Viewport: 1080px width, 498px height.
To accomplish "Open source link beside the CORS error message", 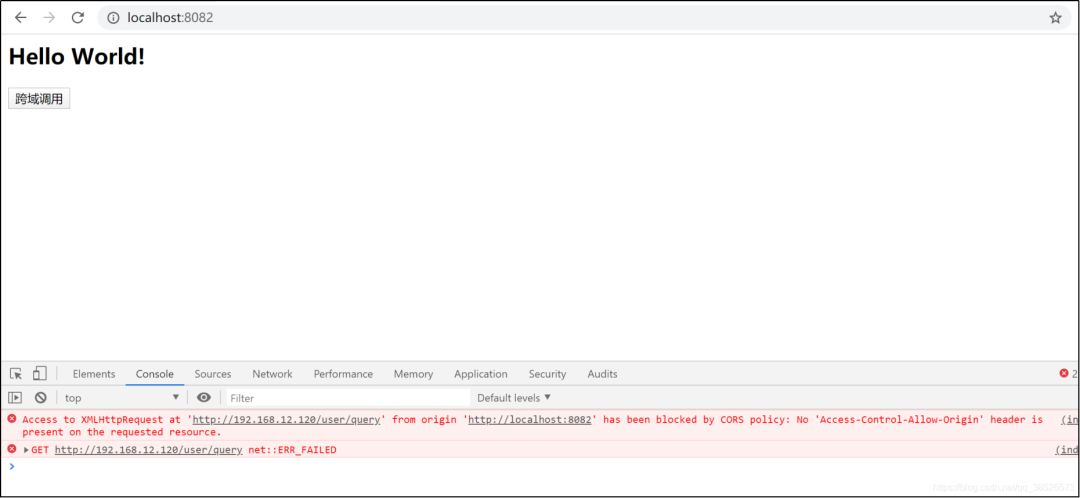I will [x=1070, y=419].
